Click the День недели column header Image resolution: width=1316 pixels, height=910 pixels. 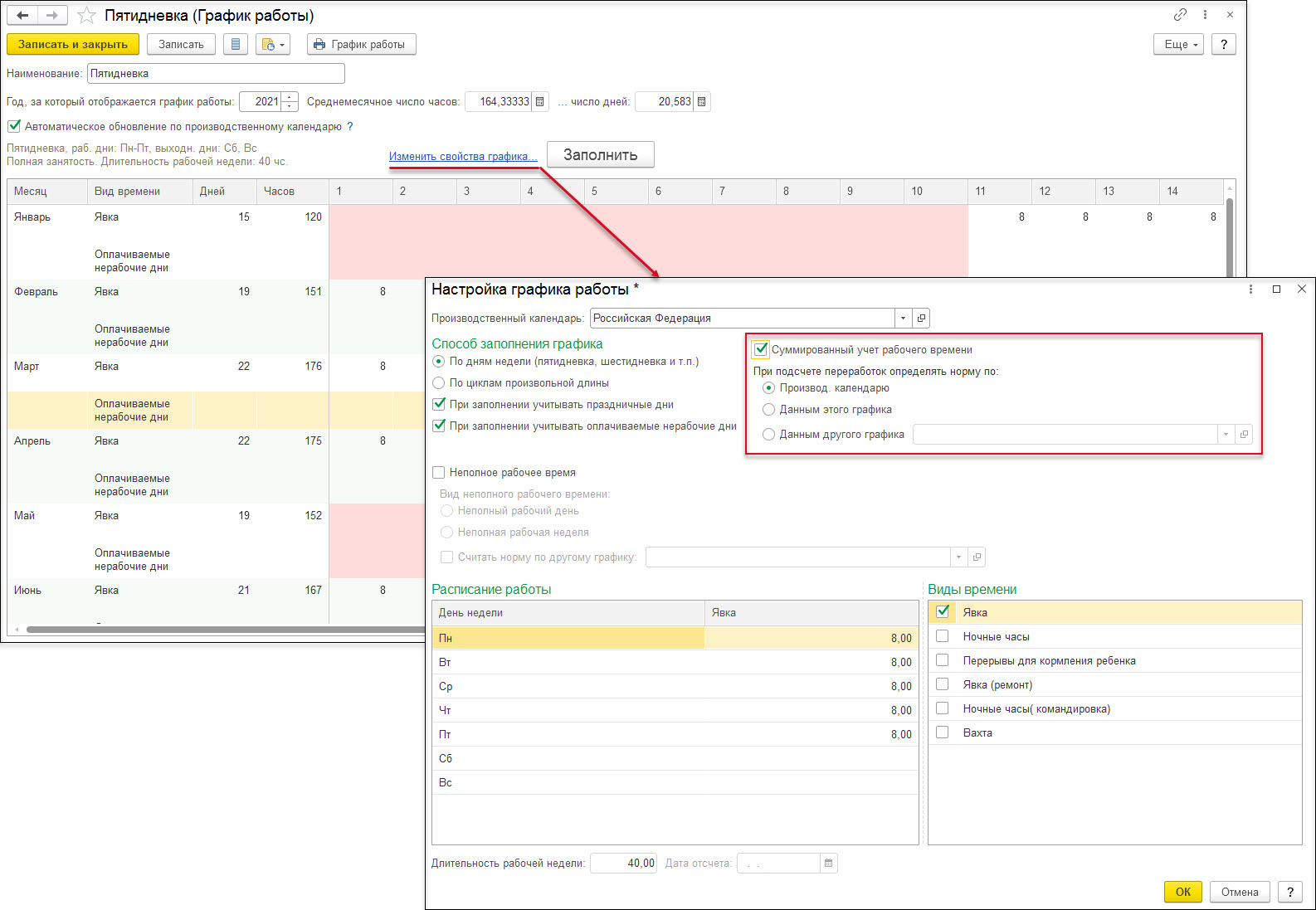point(568,613)
